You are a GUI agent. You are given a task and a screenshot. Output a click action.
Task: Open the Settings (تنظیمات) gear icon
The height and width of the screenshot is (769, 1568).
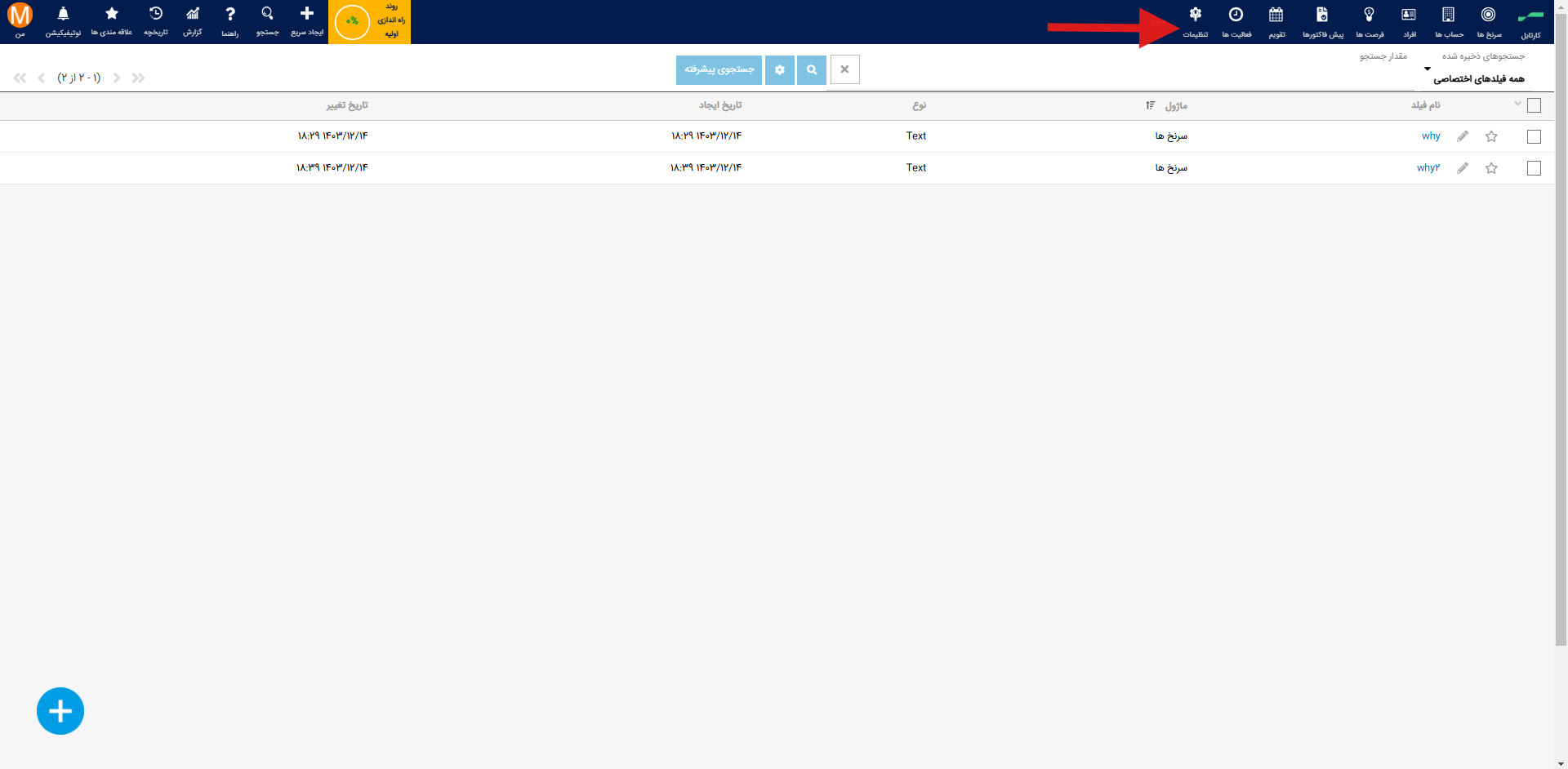point(1196,22)
